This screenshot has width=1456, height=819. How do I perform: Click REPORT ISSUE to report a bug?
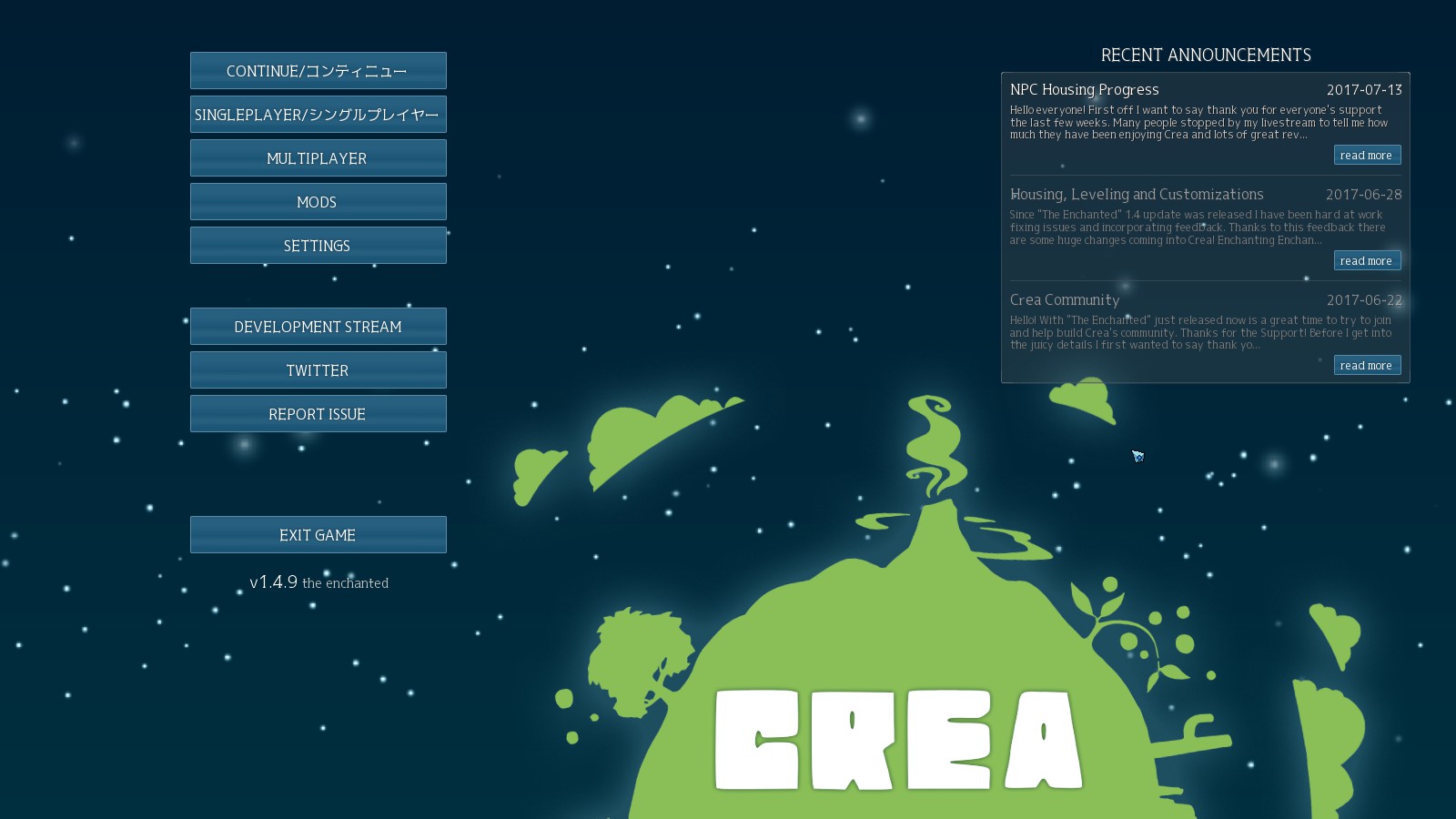coord(318,413)
